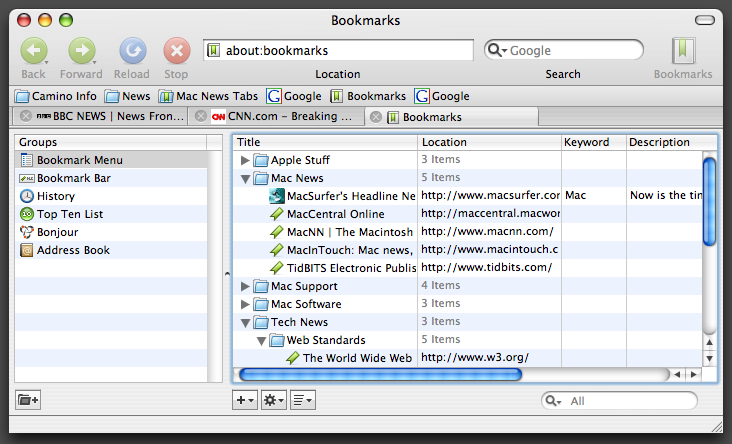Screen dimensions: 732x444
Task: Click the scroll down arrow
Action: coord(710,359)
